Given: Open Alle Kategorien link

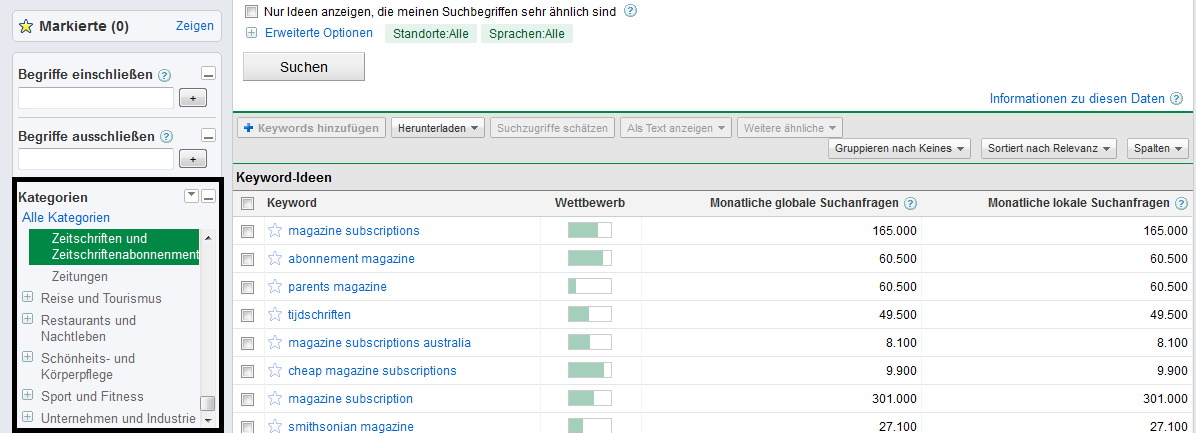Looking at the screenshot, I should coord(66,217).
